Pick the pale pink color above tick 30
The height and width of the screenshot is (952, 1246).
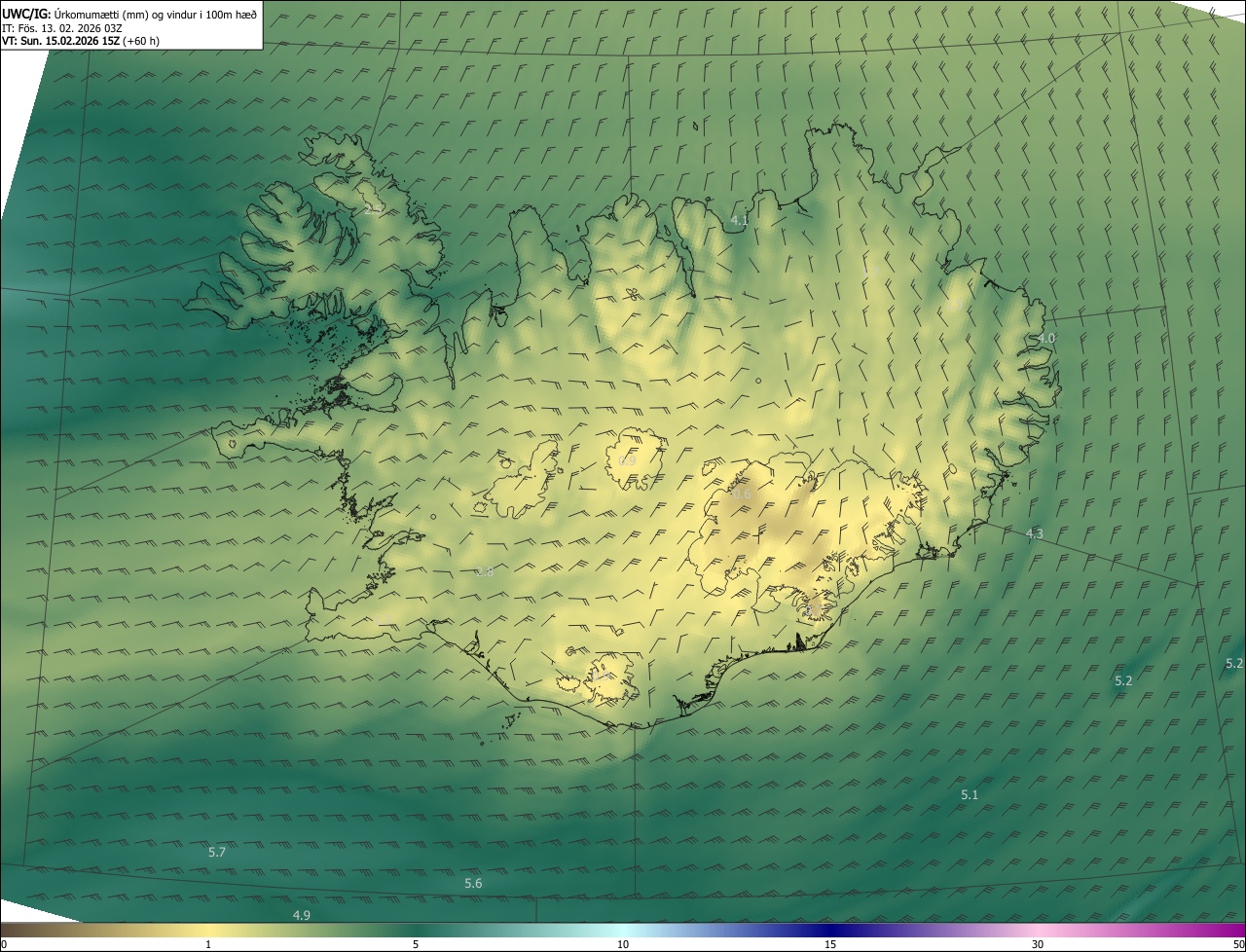(x=1038, y=930)
